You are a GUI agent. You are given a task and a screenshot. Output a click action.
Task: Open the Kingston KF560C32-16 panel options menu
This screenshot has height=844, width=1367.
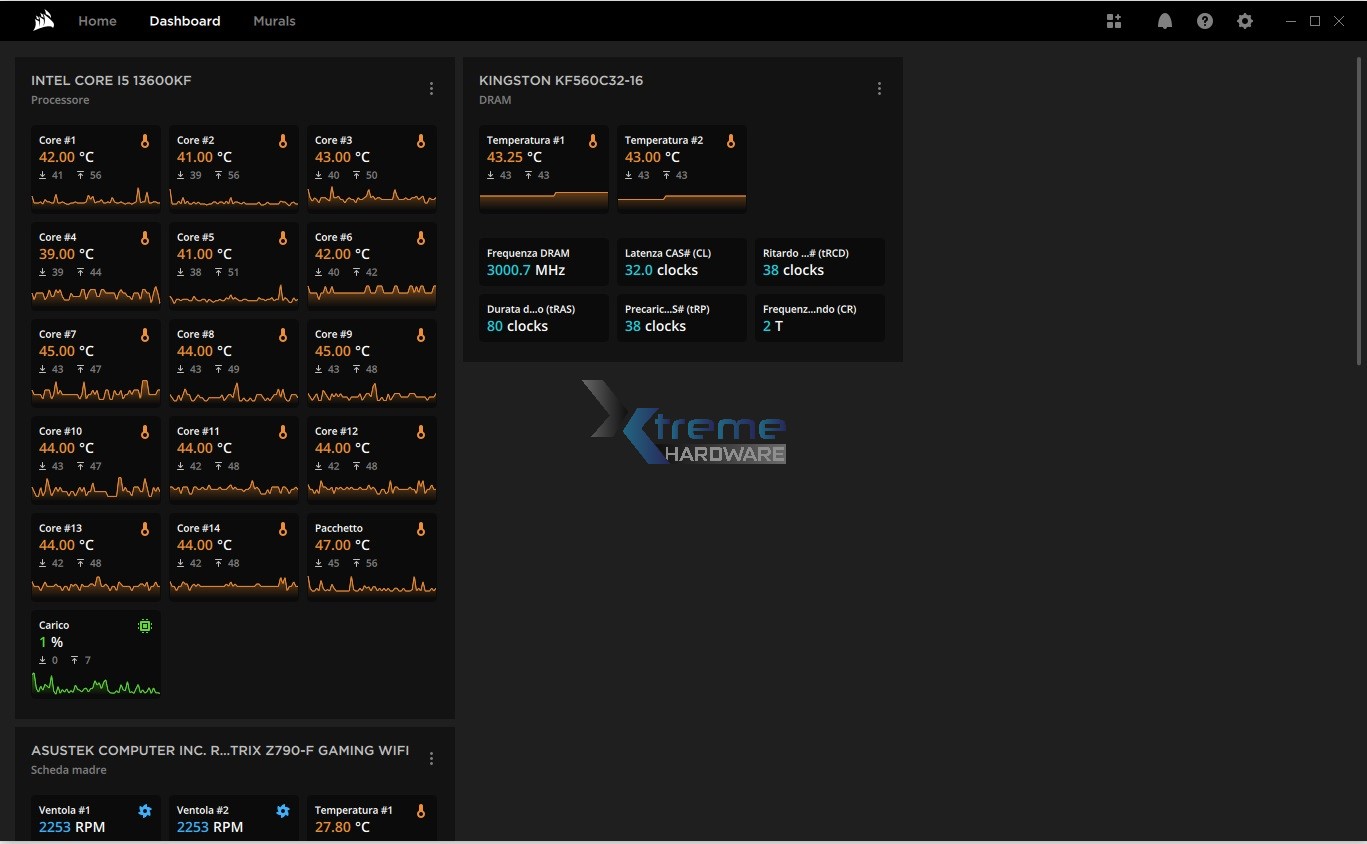click(879, 89)
